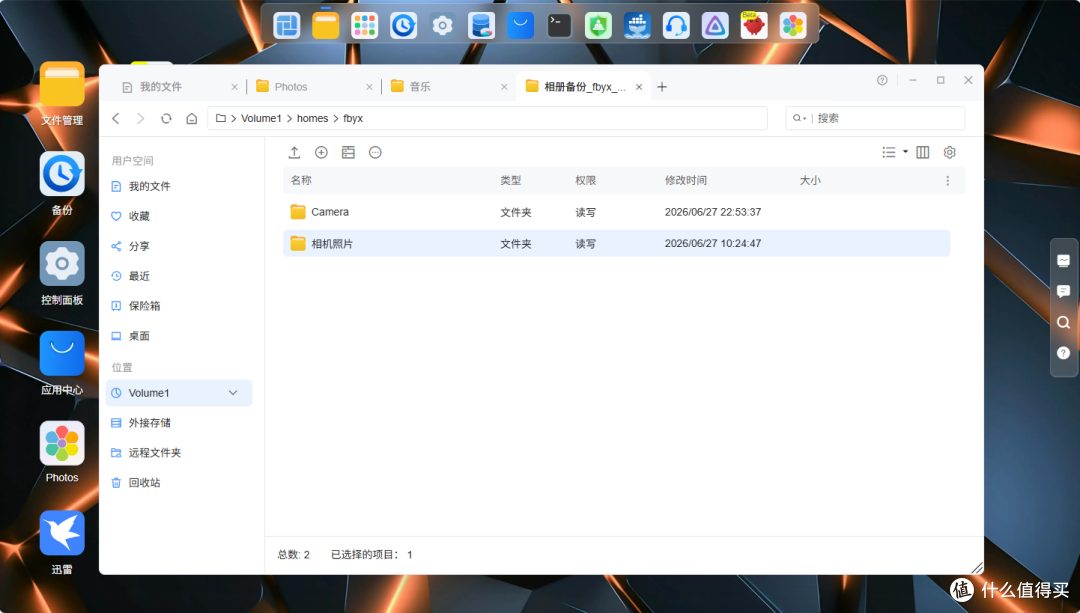Select the 相机照片 folder row

[616, 243]
